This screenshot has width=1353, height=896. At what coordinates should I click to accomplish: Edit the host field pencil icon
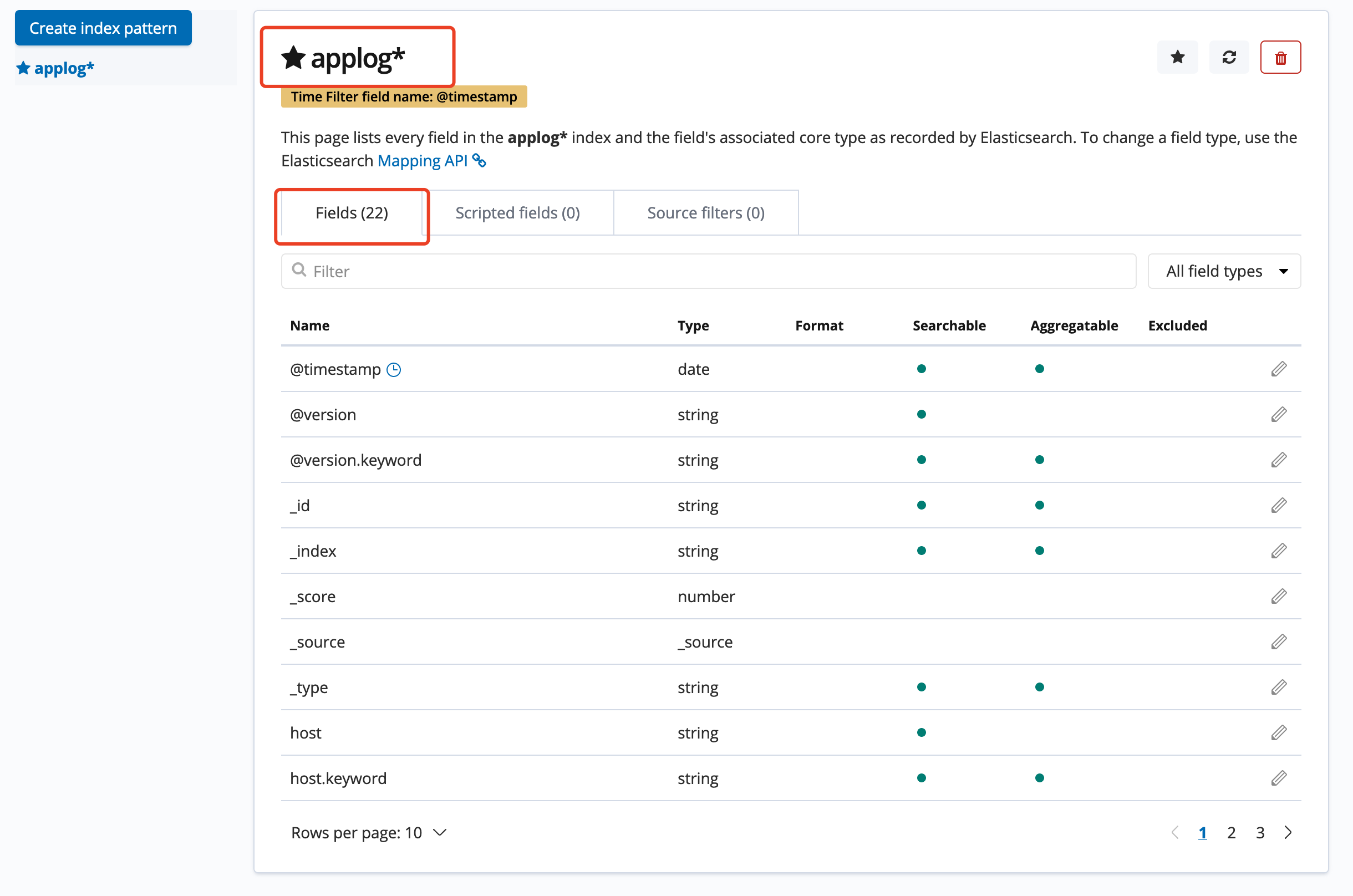click(1279, 732)
